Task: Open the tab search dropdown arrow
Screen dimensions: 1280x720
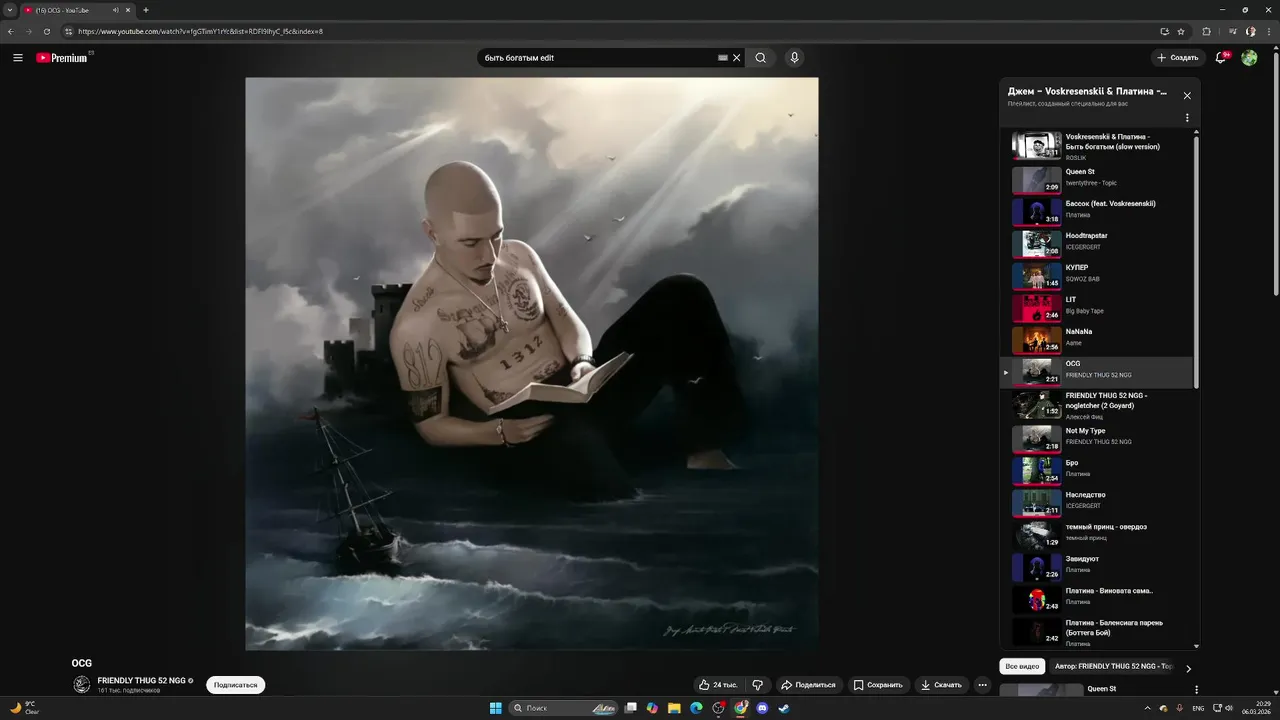Action: pyautogui.click(x=9, y=10)
